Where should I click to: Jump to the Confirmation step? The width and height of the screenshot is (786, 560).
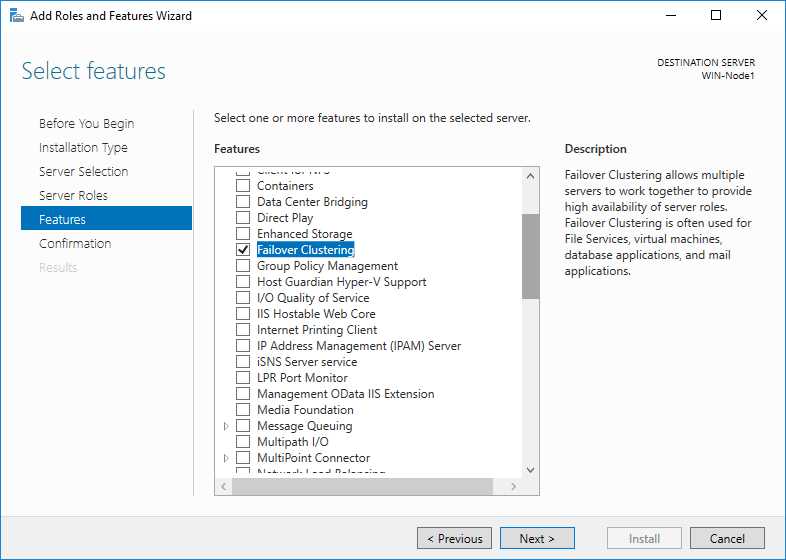[75, 244]
